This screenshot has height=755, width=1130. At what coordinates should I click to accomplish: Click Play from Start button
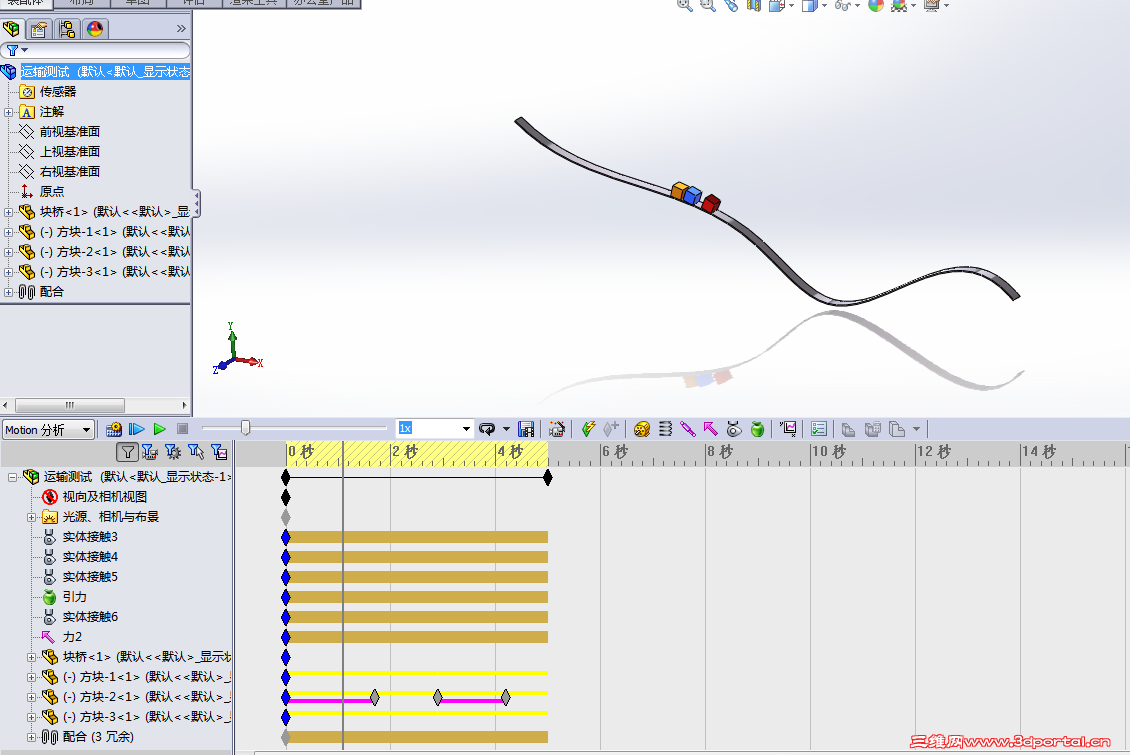coord(136,429)
